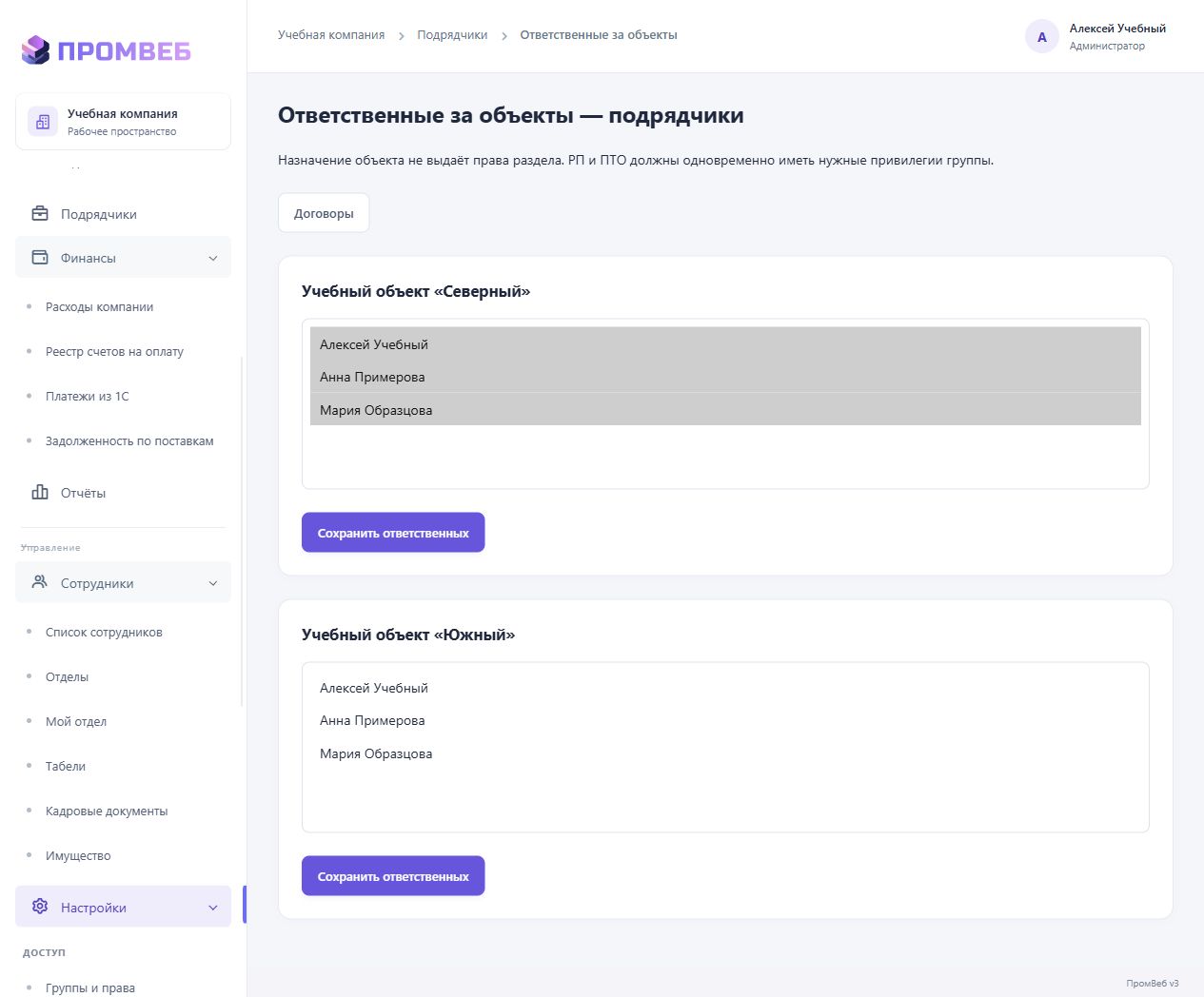Image resolution: width=1204 pixels, height=997 pixels.
Task: Select Анна Примерова in Северный list
Action: pos(725,377)
